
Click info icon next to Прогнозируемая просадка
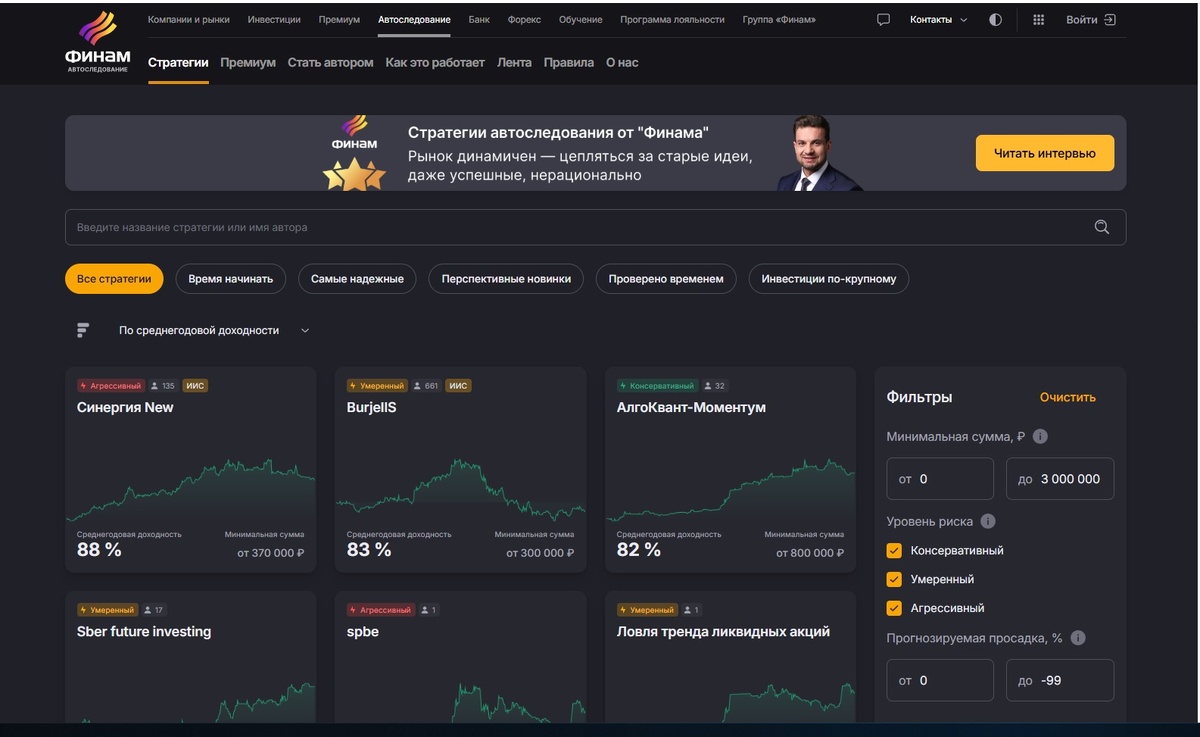(1078, 638)
